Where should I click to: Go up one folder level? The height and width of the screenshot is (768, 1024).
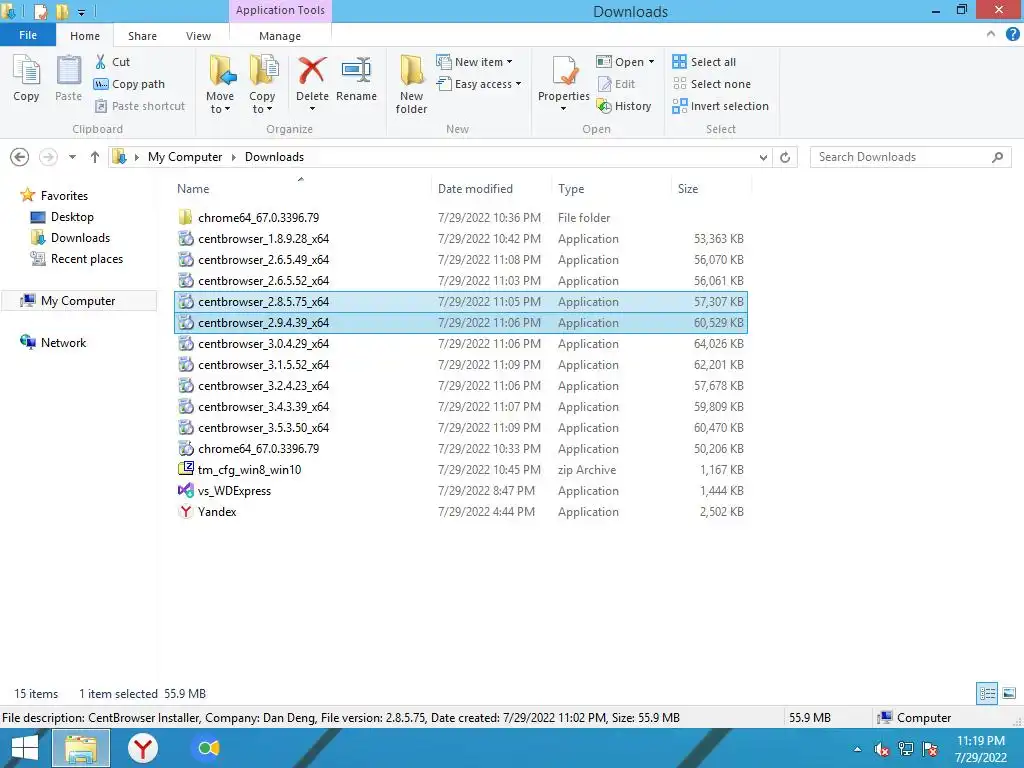click(95, 157)
